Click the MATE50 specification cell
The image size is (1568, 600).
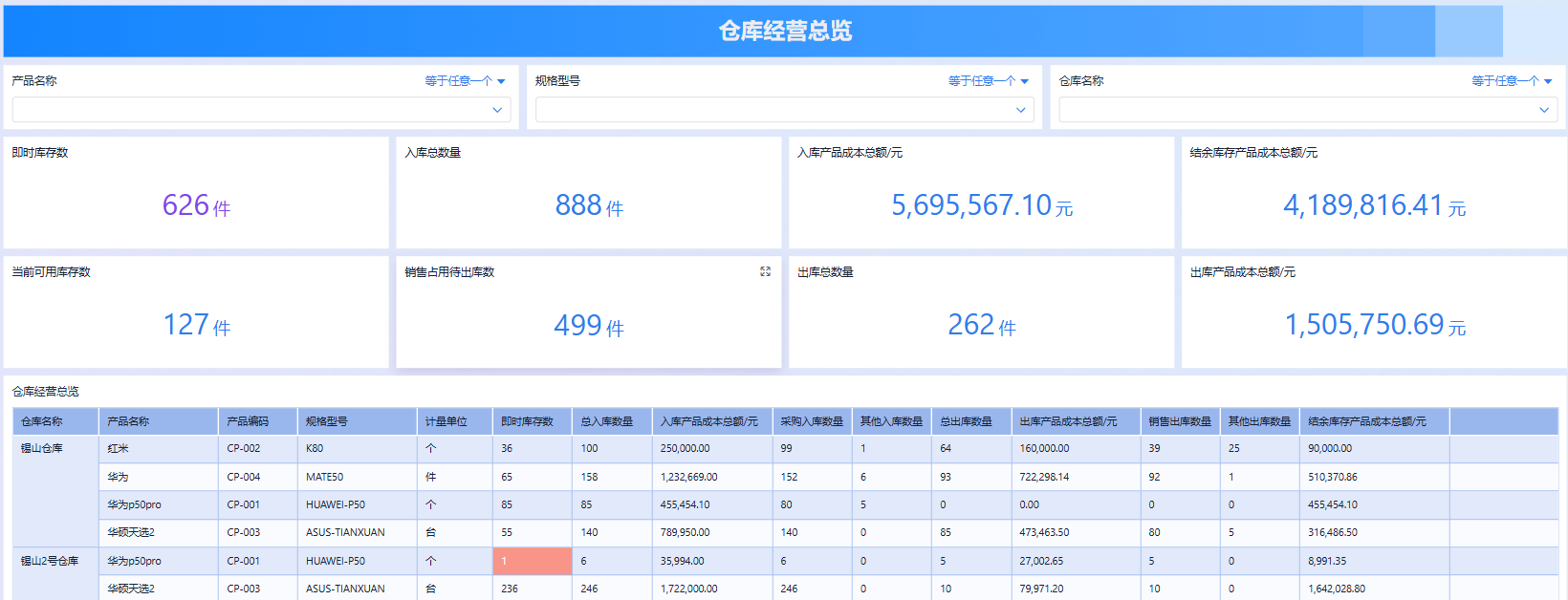(358, 477)
